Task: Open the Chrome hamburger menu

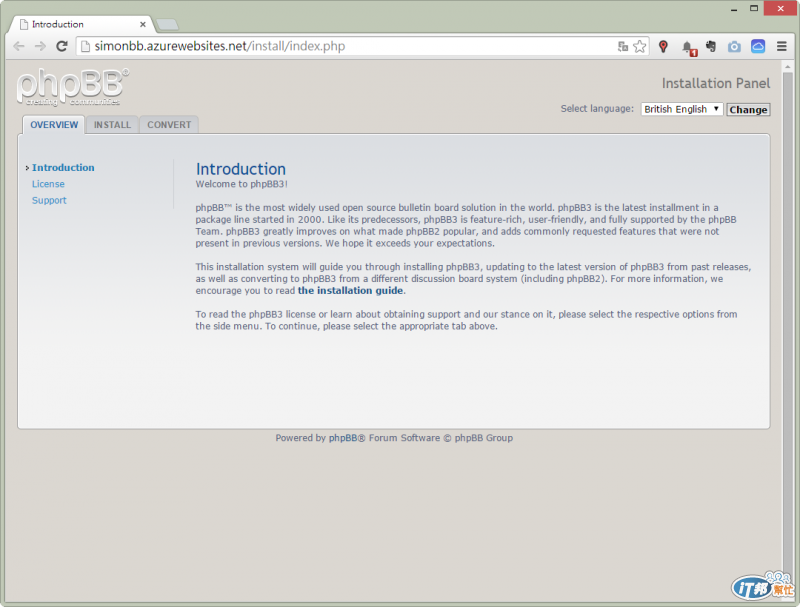Action: click(782, 46)
